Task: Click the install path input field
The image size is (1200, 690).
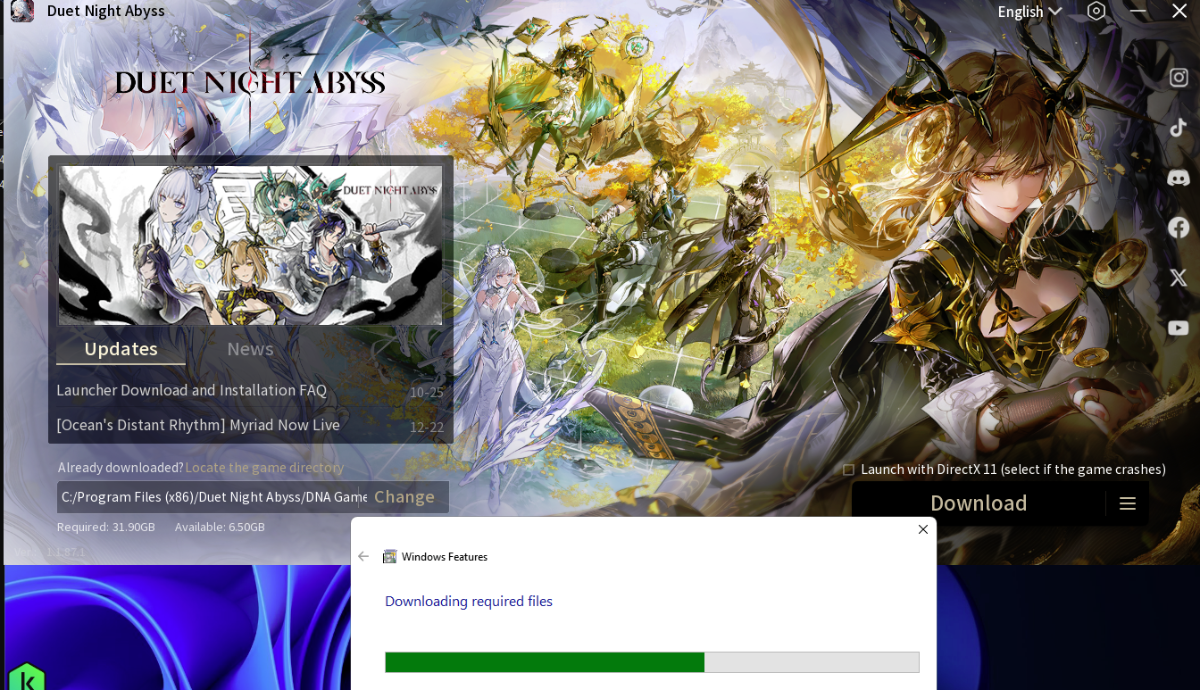Action: (213, 497)
